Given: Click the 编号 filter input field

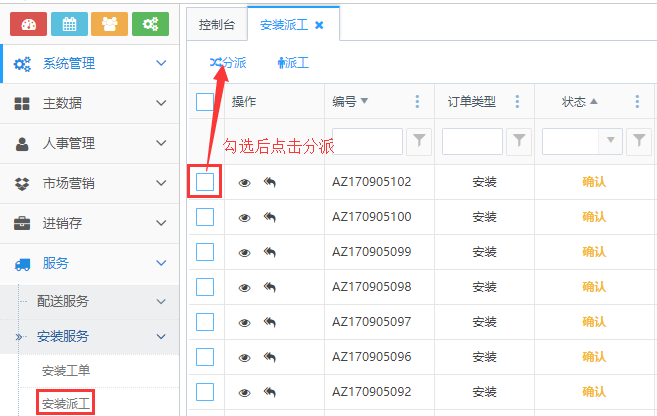Looking at the screenshot, I should tap(367, 143).
